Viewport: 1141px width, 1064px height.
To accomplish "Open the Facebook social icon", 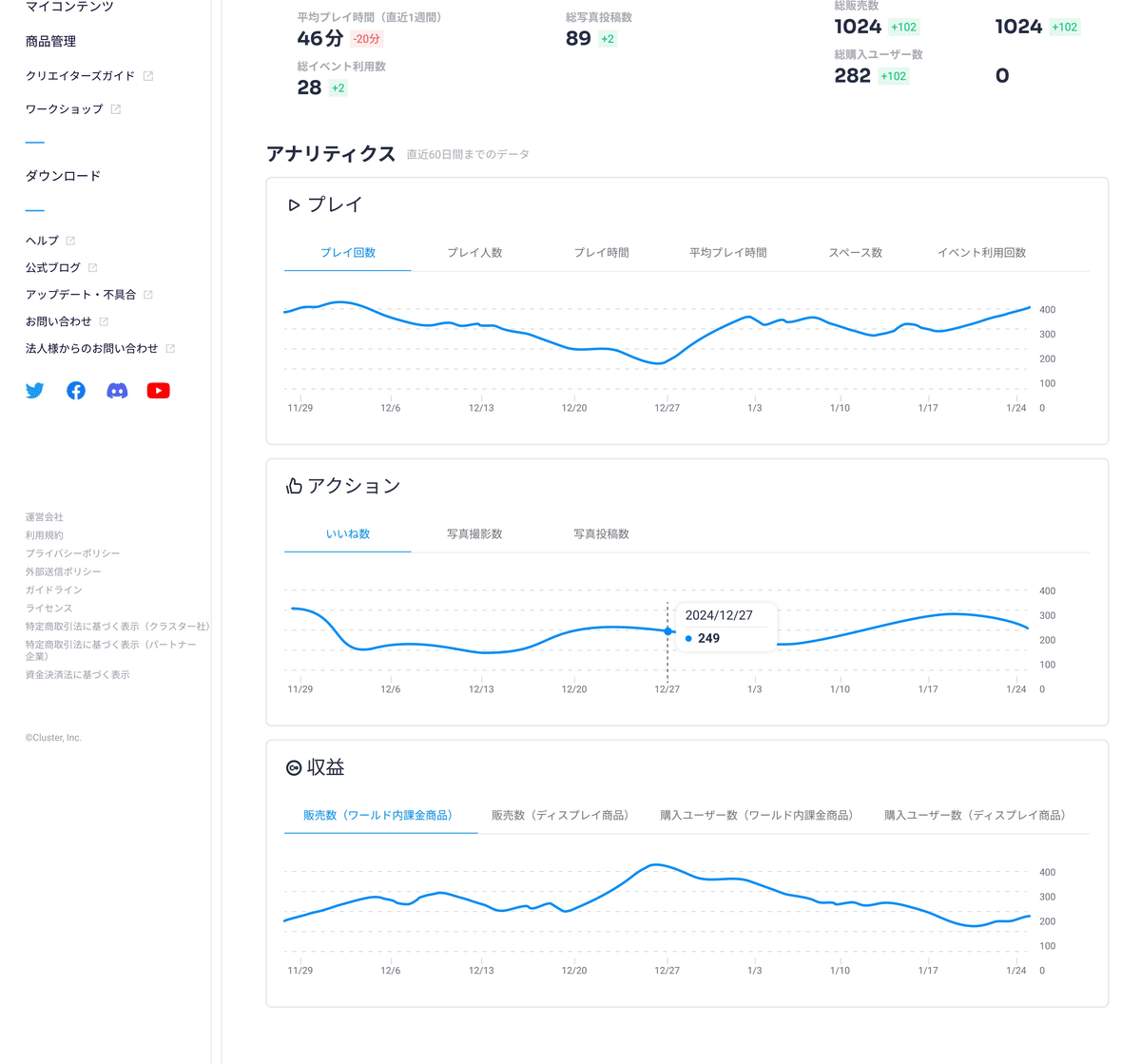I will pos(76,391).
